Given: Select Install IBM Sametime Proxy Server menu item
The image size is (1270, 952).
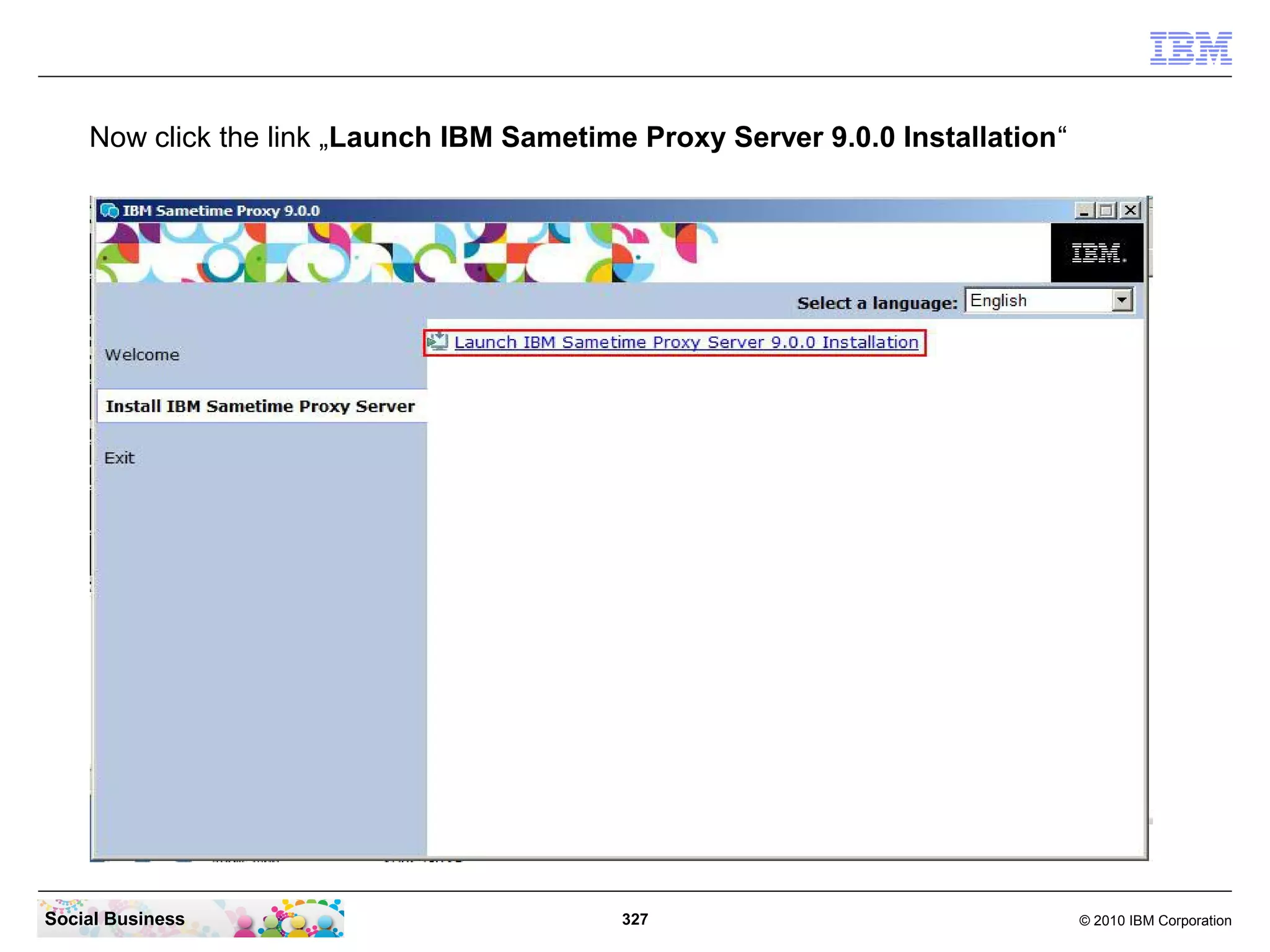Looking at the screenshot, I should pos(262,406).
